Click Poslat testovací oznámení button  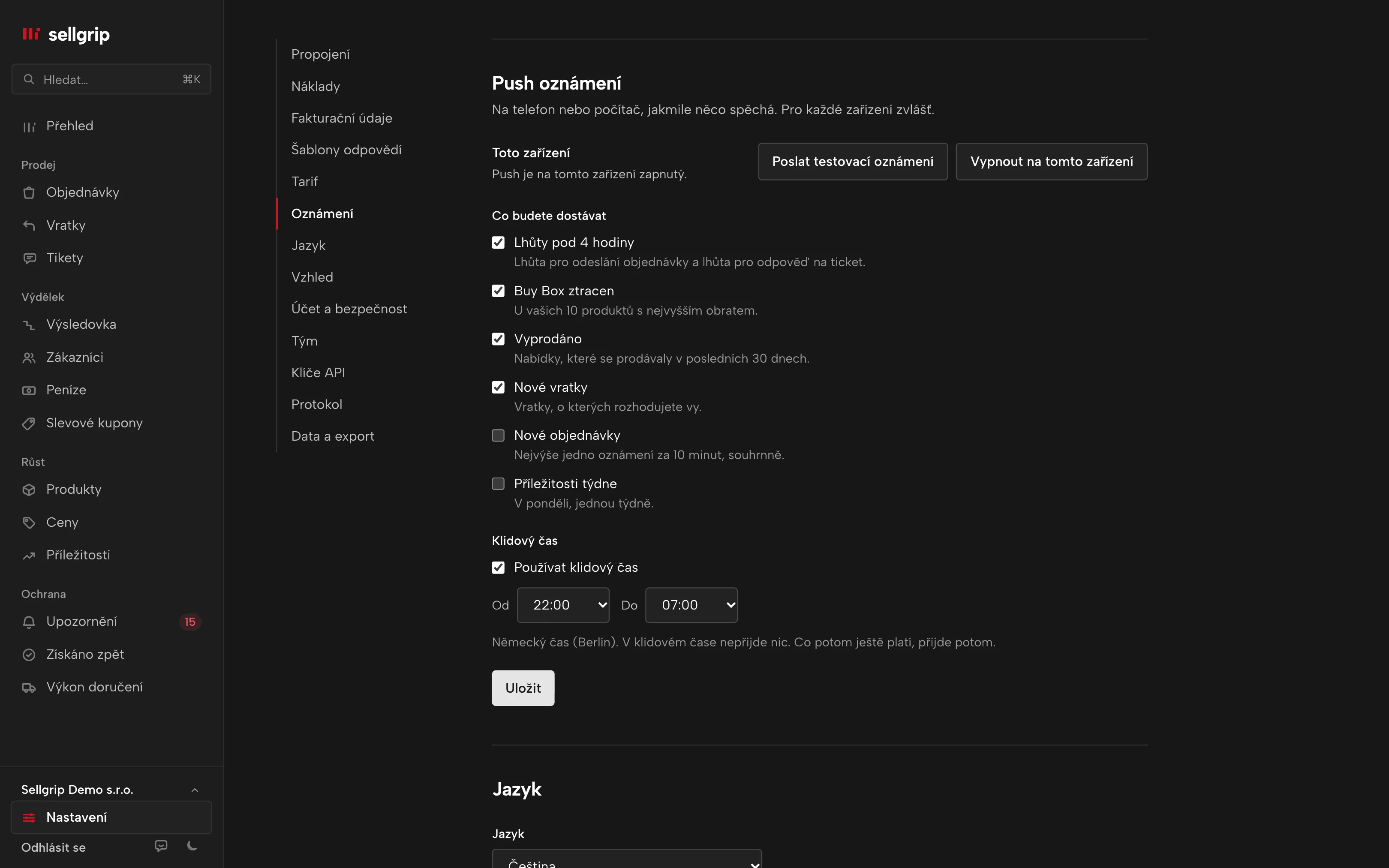853,162
